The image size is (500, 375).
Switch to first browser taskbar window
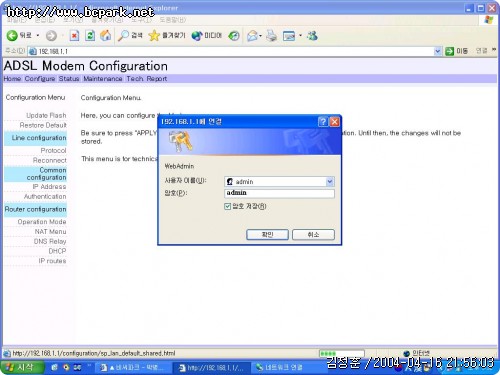click(134, 368)
